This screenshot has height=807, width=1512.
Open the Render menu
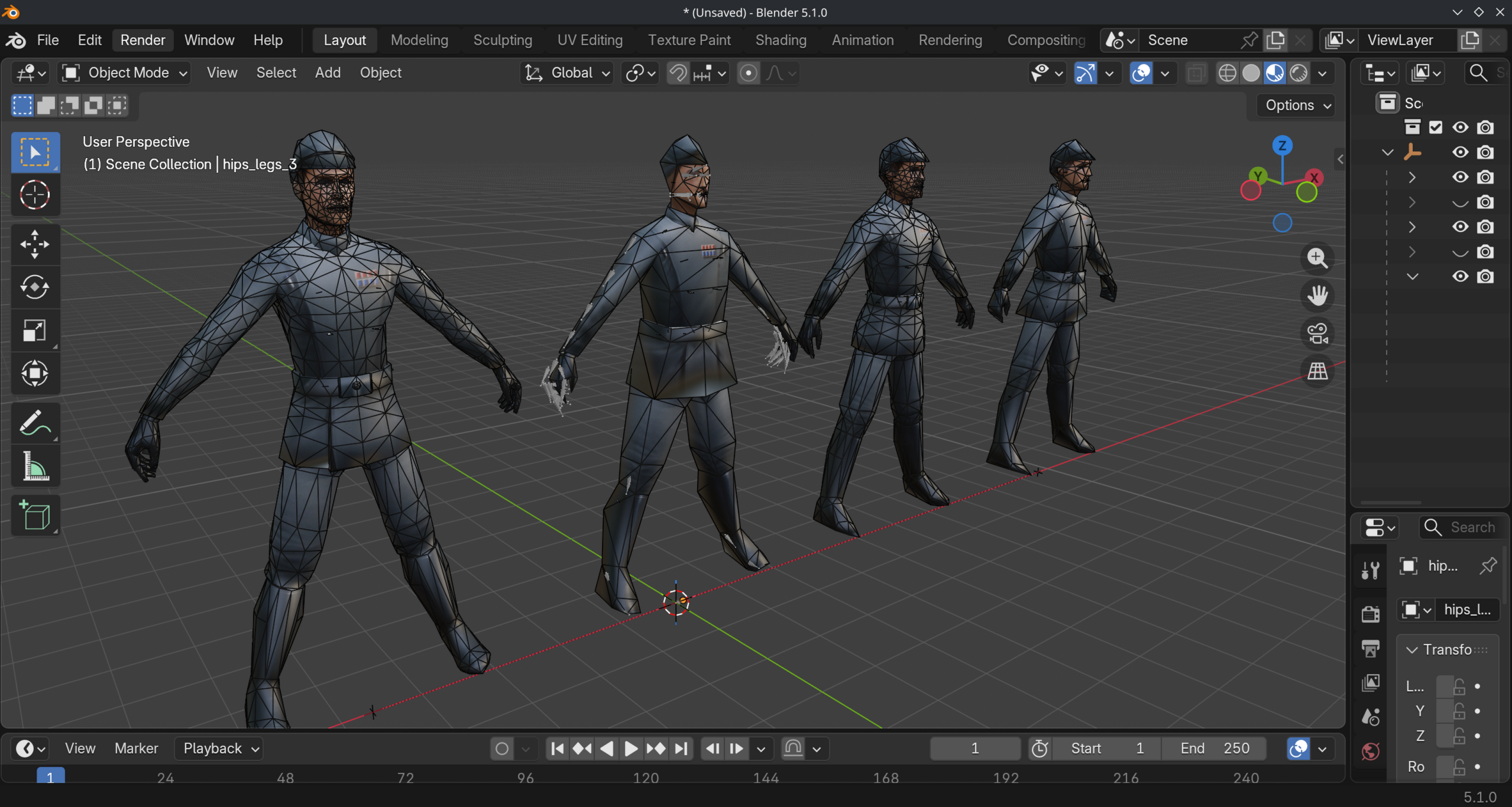(143, 40)
